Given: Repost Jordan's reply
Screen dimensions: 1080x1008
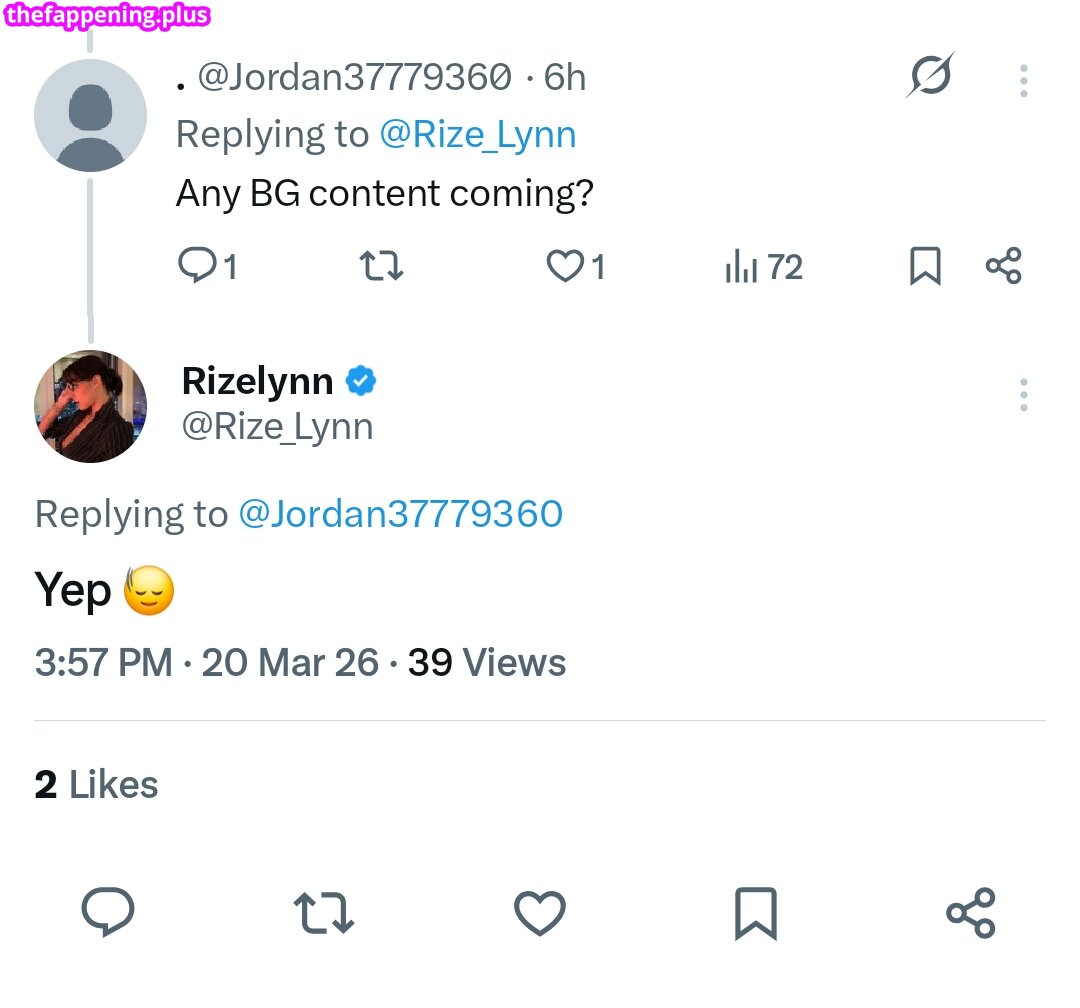Looking at the screenshot, I should (381, 266).
